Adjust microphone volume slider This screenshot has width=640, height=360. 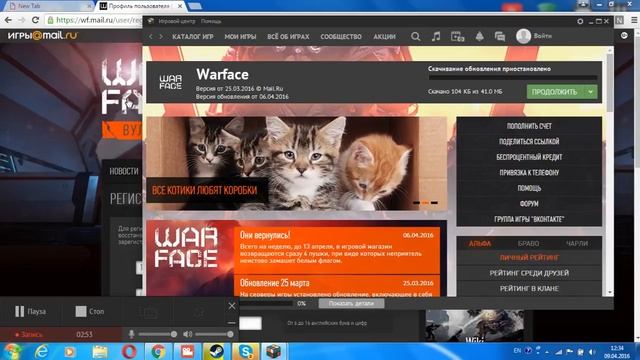tap(157, 334)
